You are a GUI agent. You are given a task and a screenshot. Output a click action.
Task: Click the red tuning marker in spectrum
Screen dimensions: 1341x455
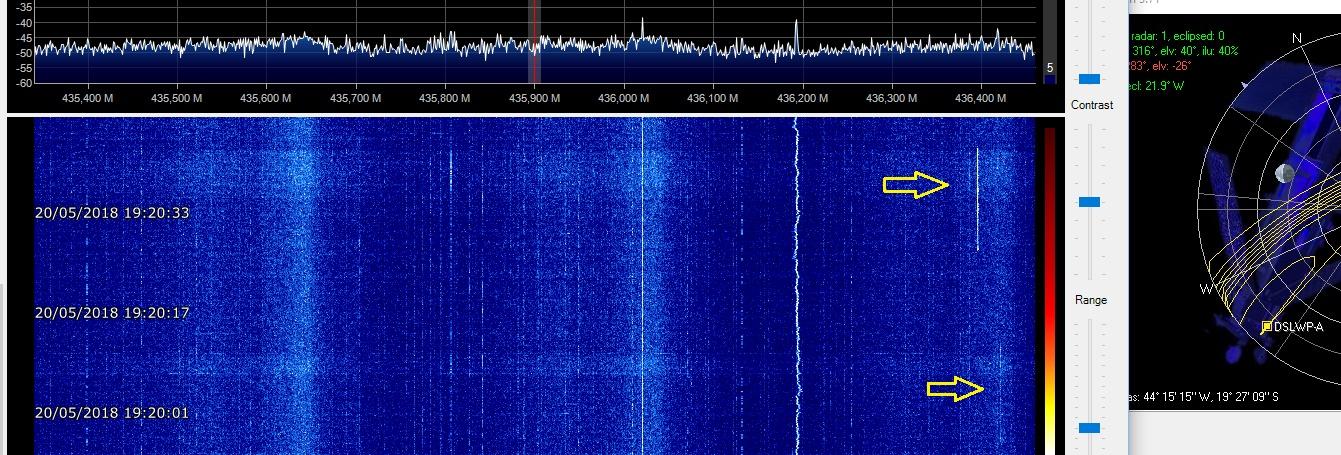click(x=535, y=40)
